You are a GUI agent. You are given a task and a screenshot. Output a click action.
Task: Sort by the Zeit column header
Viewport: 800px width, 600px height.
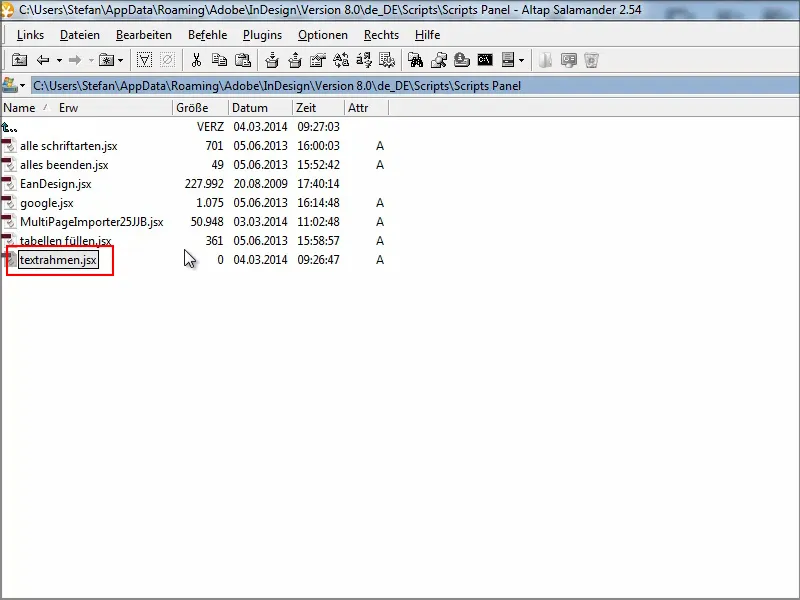(319, 108)
